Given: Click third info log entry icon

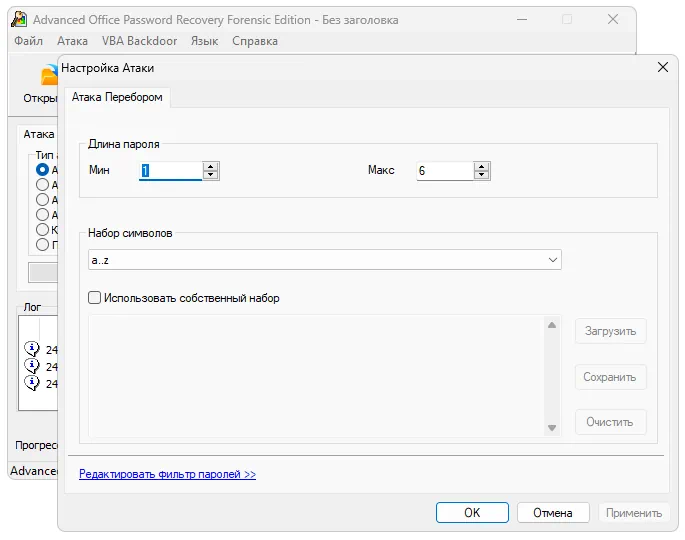Looking at the screenshot, I should click(x=32, y=383).
